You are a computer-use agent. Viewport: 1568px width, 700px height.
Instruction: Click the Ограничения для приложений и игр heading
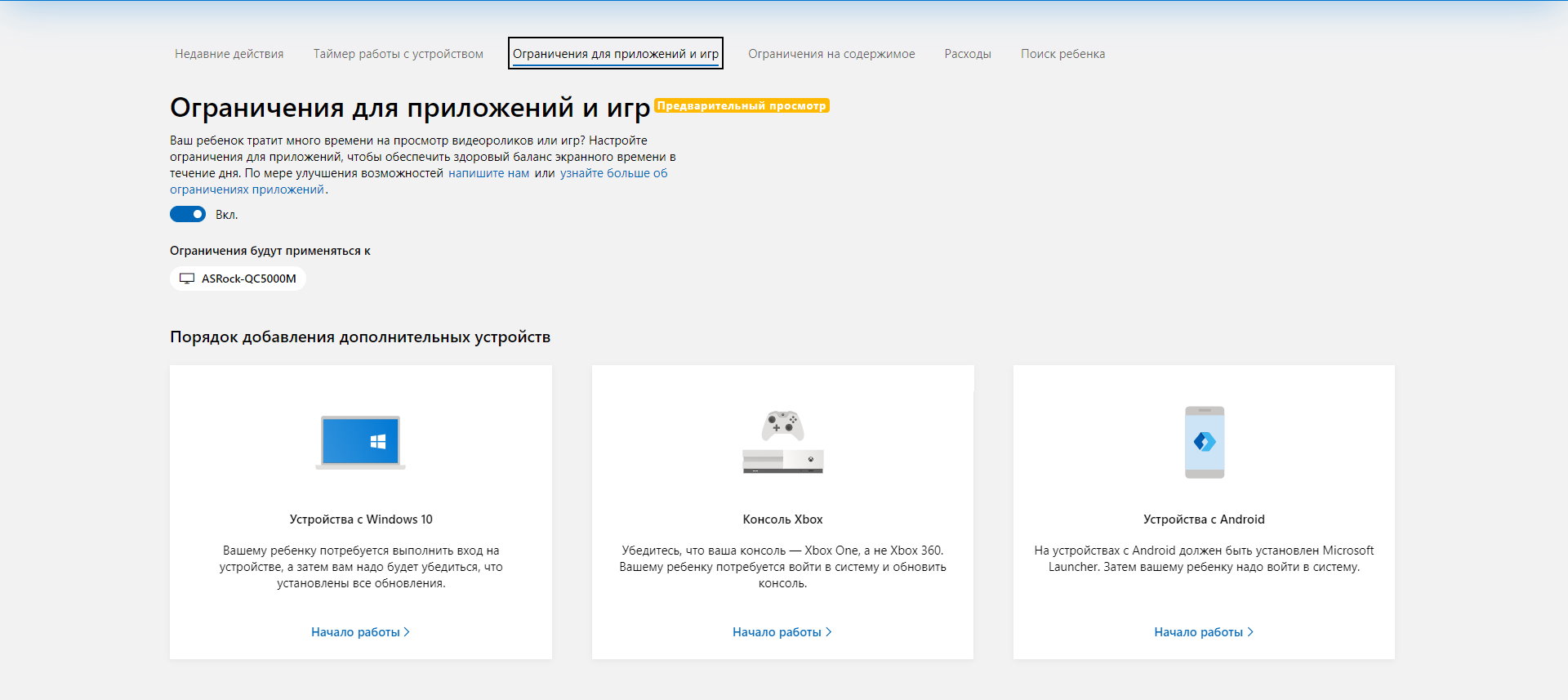(410, 108)
